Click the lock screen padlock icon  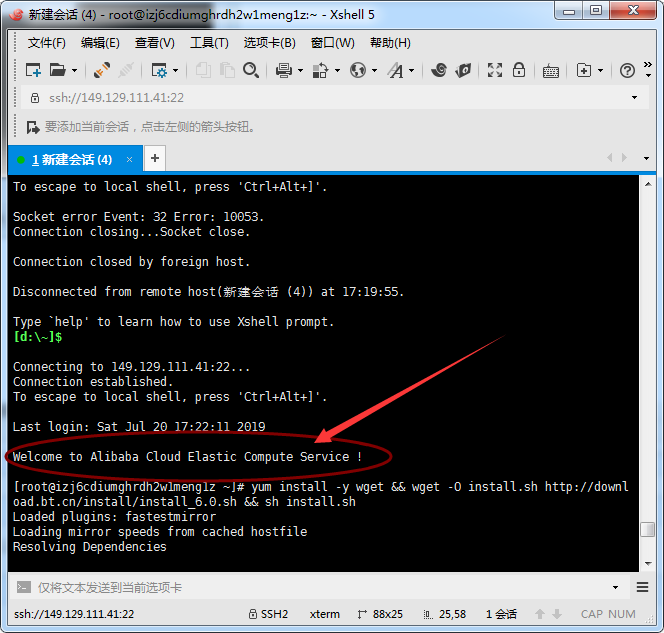tap(519, 70)
